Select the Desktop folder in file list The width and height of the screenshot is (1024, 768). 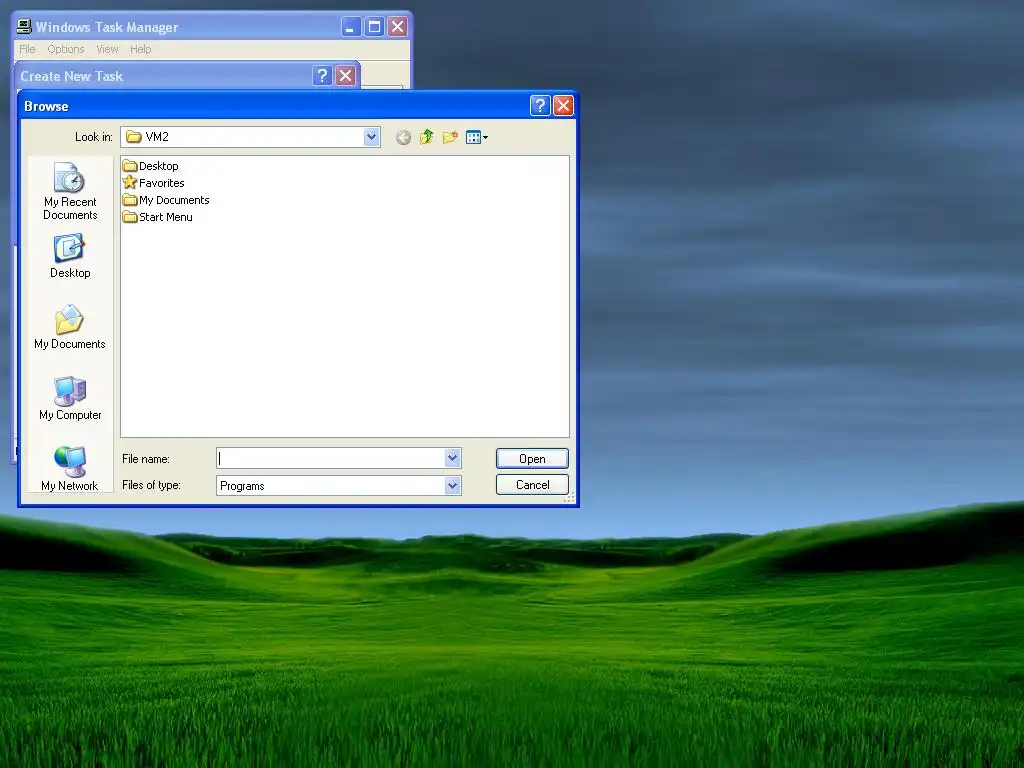151,166
